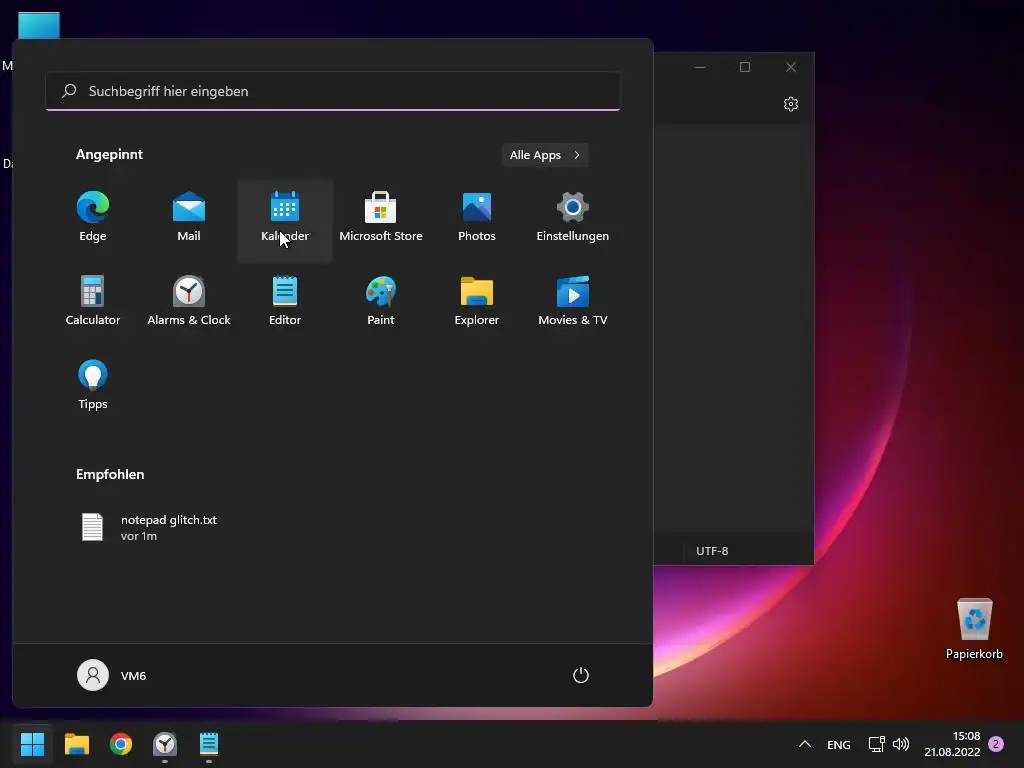Launch Chrome from the taskbar
This screenshot has height=768, width=1024.
coord(121,744)
